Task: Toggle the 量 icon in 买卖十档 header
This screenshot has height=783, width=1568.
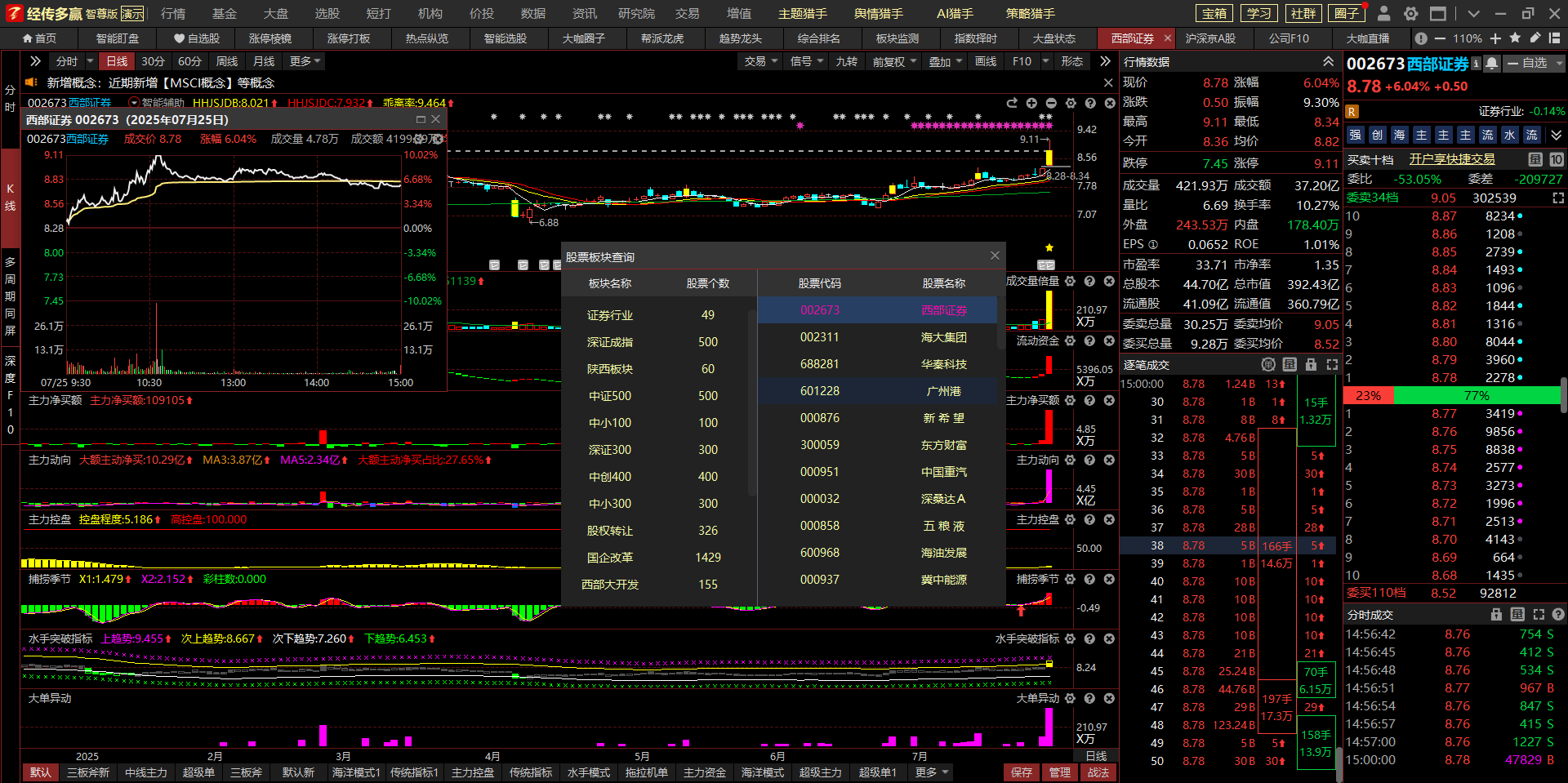Action: pyautogui.click(x=1535, y=159)
